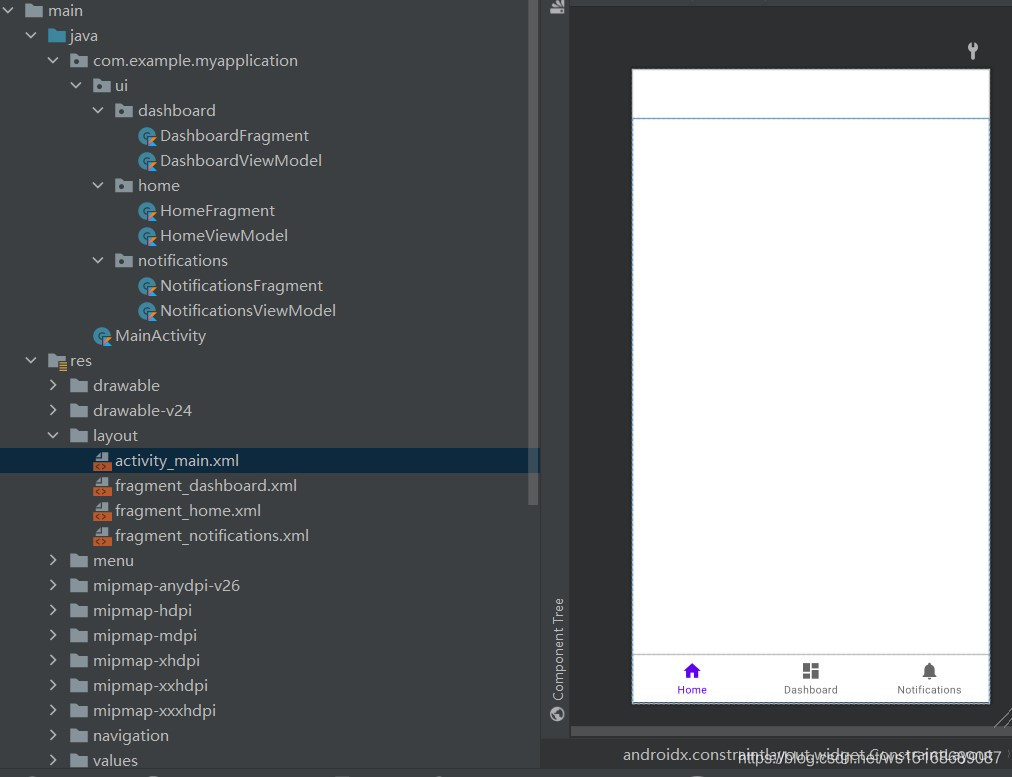Screen dimensions: 1012x777
Task: Tap the Dashboard icon in preview navigation bar
Action: click(x=811, y=671)
